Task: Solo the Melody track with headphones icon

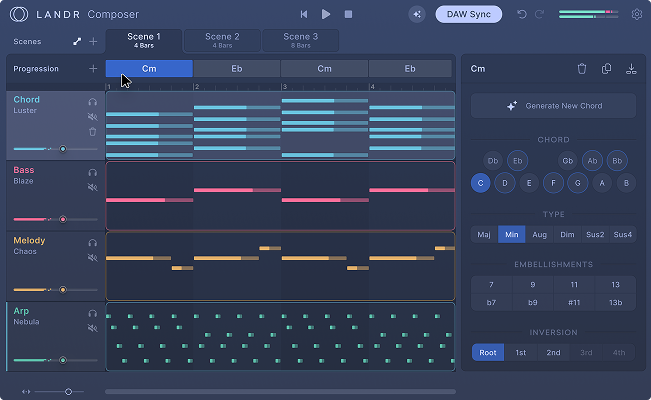Action: (x=93, y=243)
